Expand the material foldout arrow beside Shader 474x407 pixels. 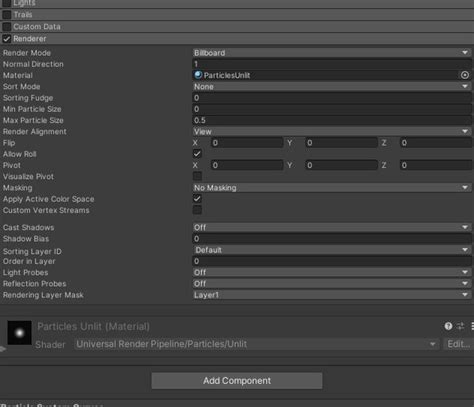[3, 349]
